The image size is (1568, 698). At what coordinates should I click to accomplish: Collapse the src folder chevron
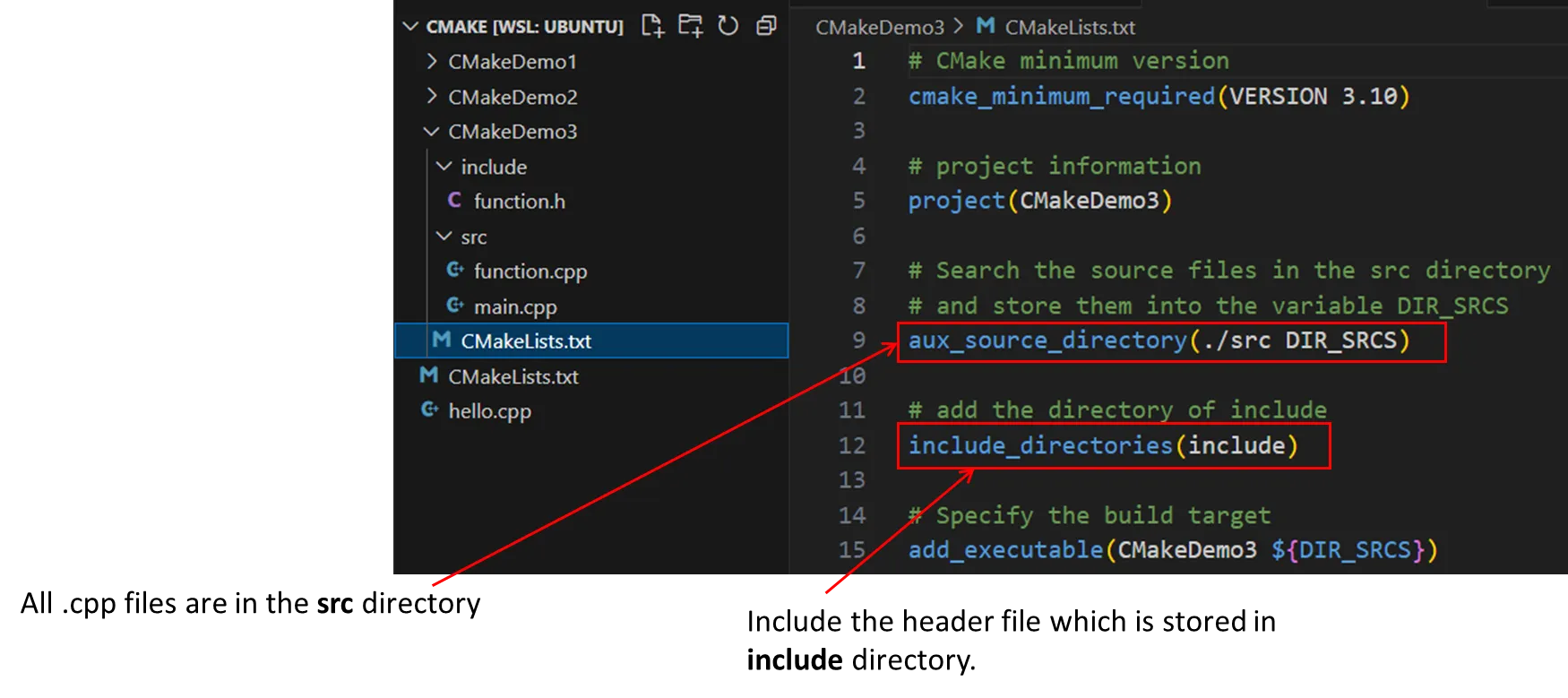[x=444, y=237]
